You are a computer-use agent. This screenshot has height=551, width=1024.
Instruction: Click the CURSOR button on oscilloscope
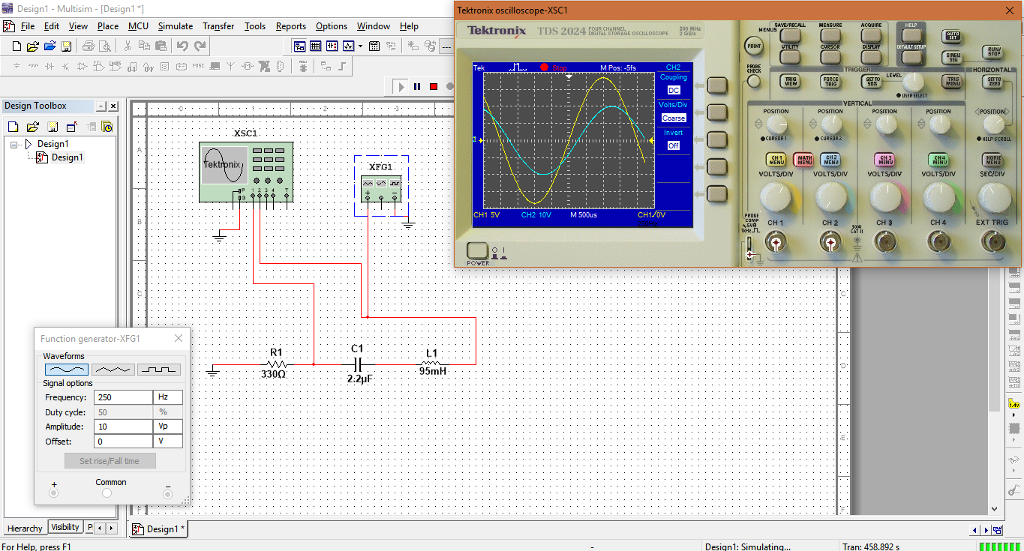[830, 56]
